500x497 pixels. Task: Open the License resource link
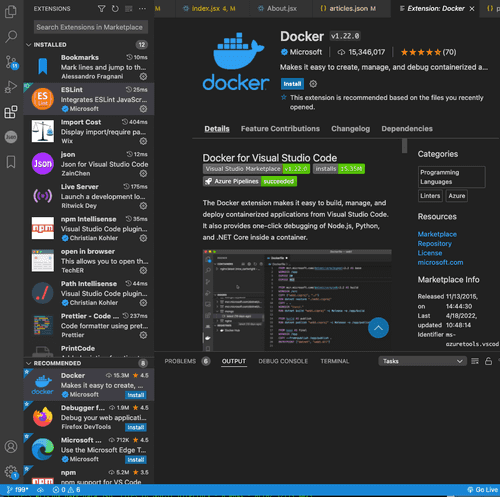(x=430, y=253)
